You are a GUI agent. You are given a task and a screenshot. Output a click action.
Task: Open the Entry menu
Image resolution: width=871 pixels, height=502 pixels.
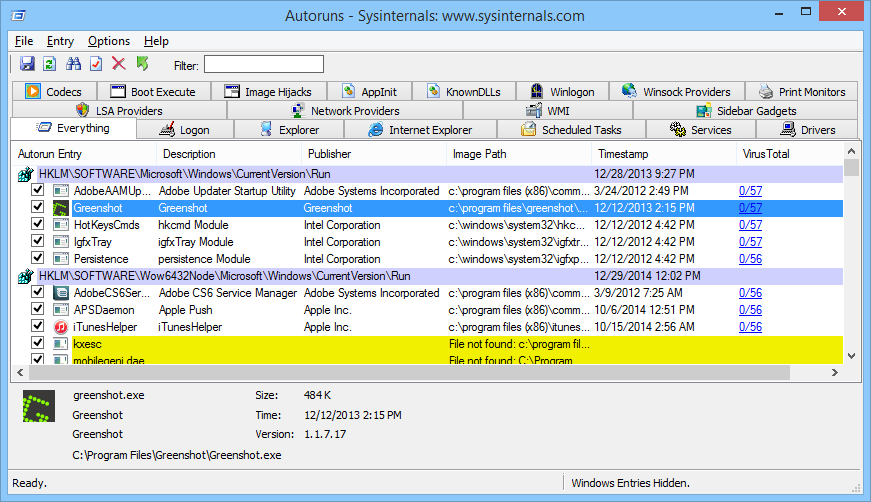[60, 41]
